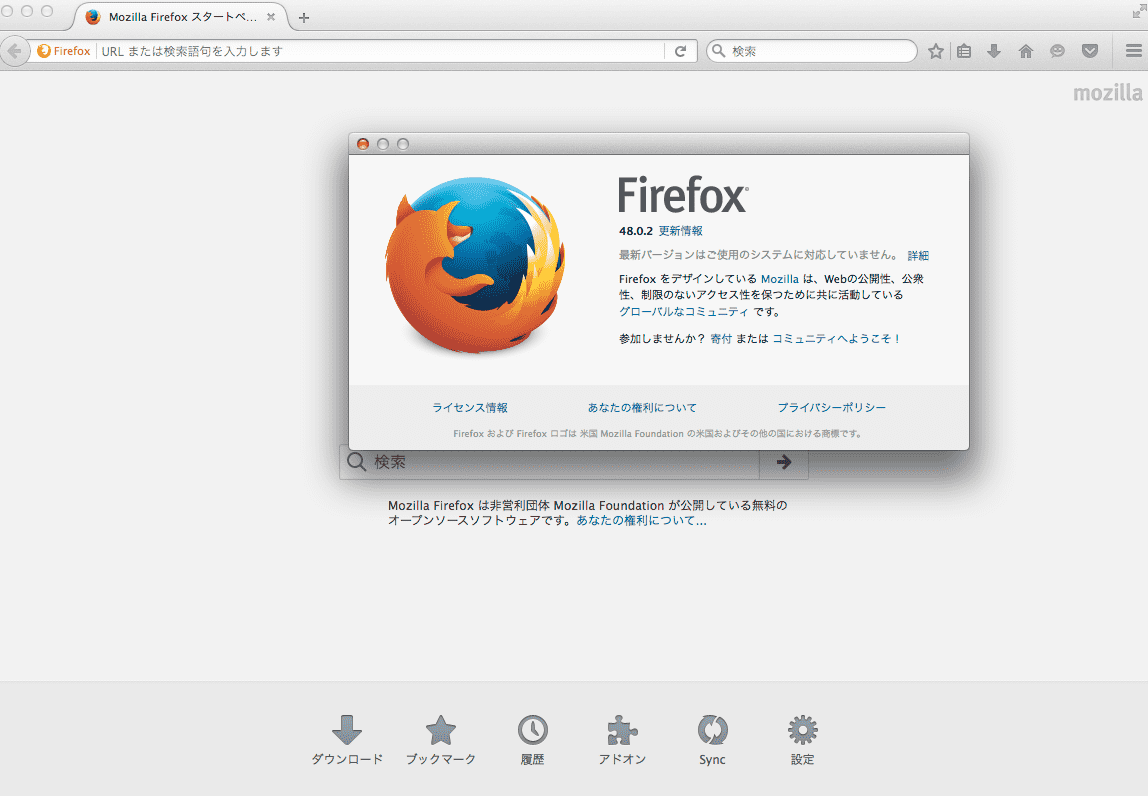Open the 設定 gear launcher
This screenshot has width=1148, height=796.
pyautogui.click(x=802, y=740)
